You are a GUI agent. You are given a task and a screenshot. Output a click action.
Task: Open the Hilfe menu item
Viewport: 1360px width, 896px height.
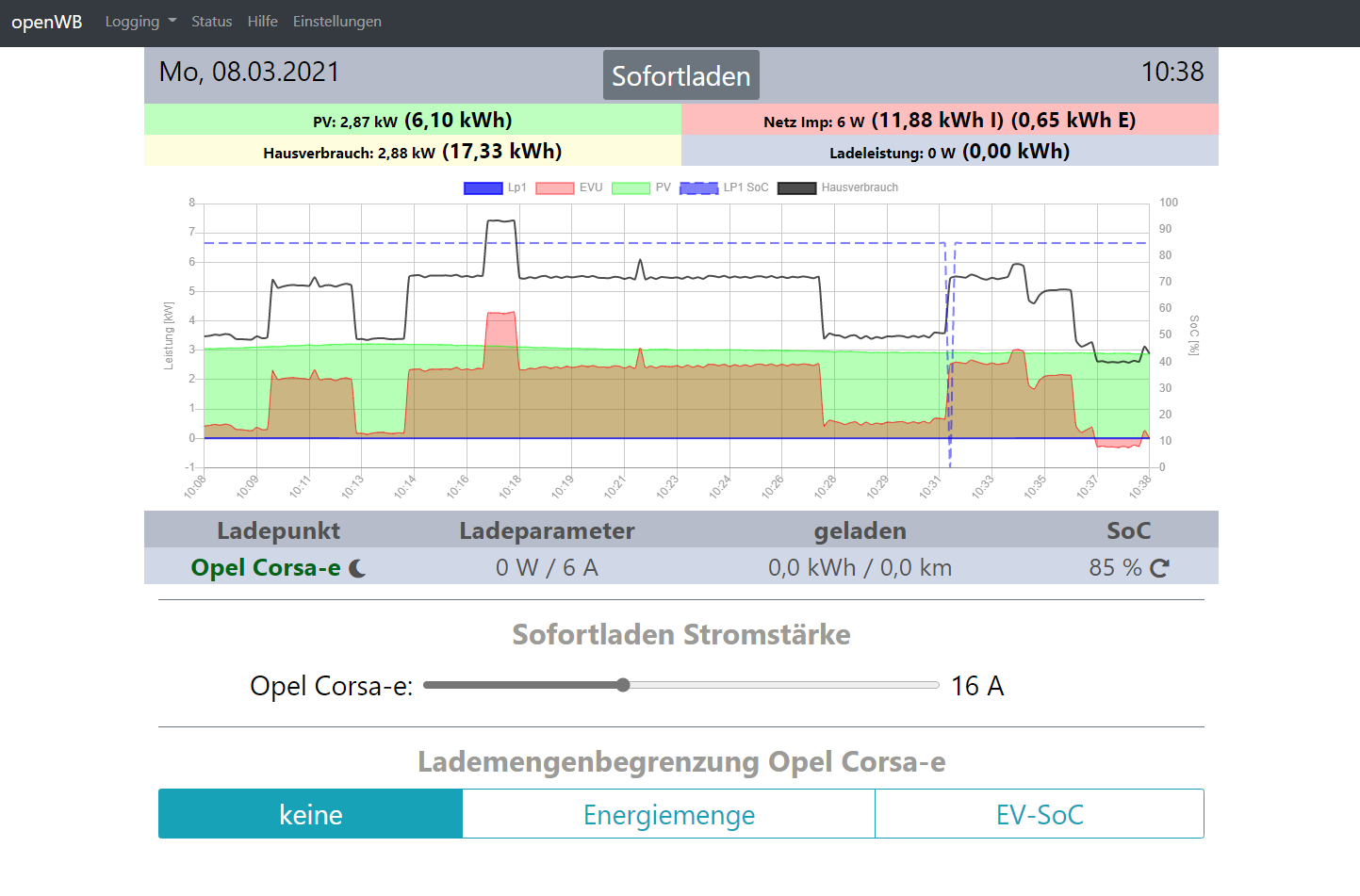tap(262, 22)
